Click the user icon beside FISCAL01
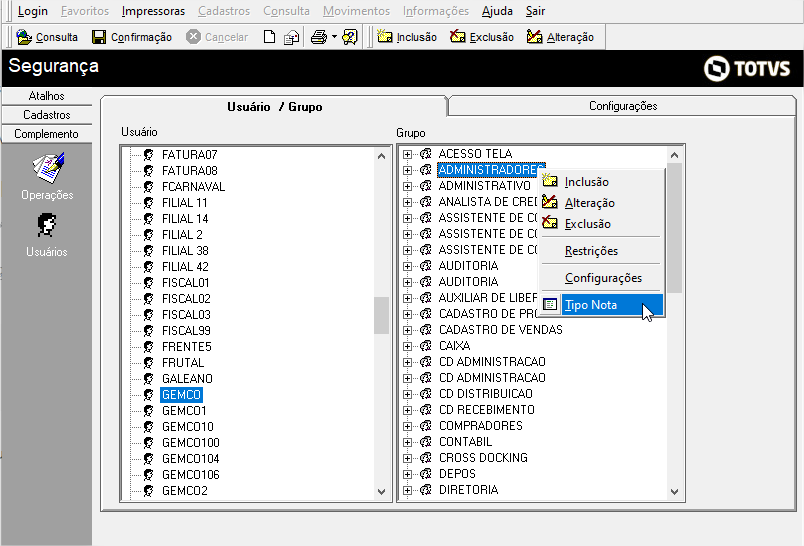 [x=148, y=282]
